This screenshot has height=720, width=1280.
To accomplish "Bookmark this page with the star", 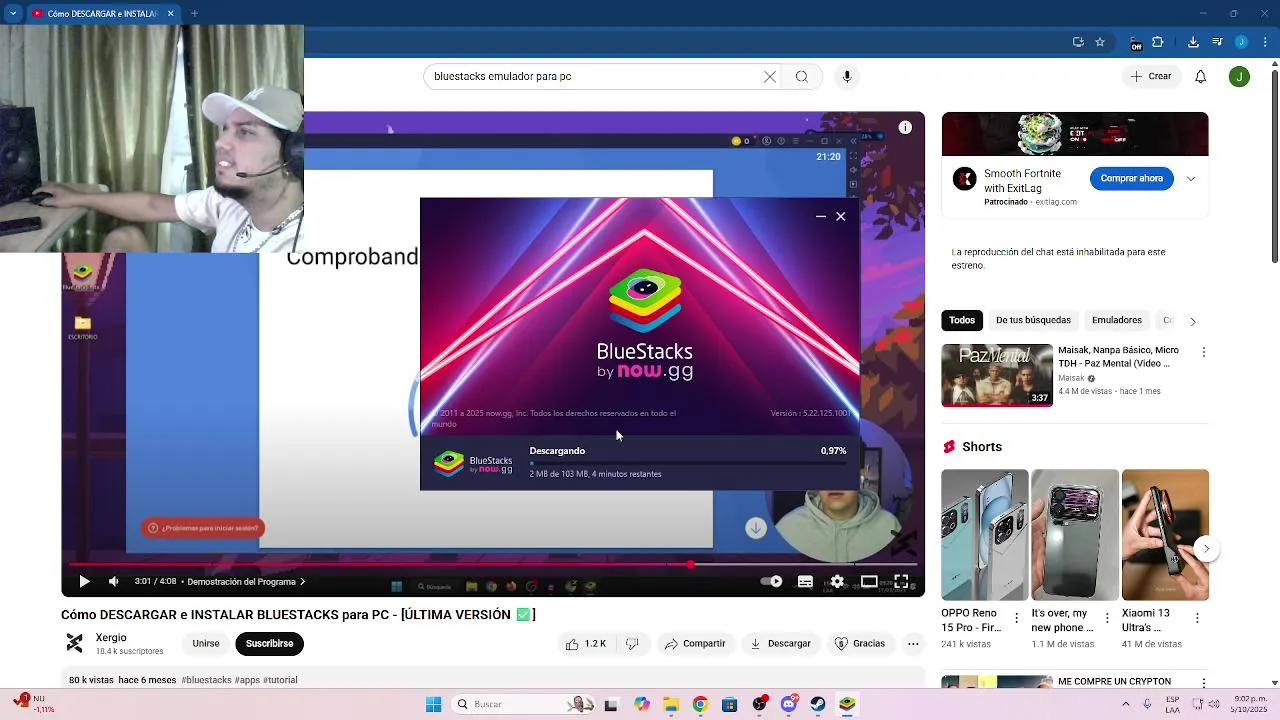I will (x=1100, y=42).
